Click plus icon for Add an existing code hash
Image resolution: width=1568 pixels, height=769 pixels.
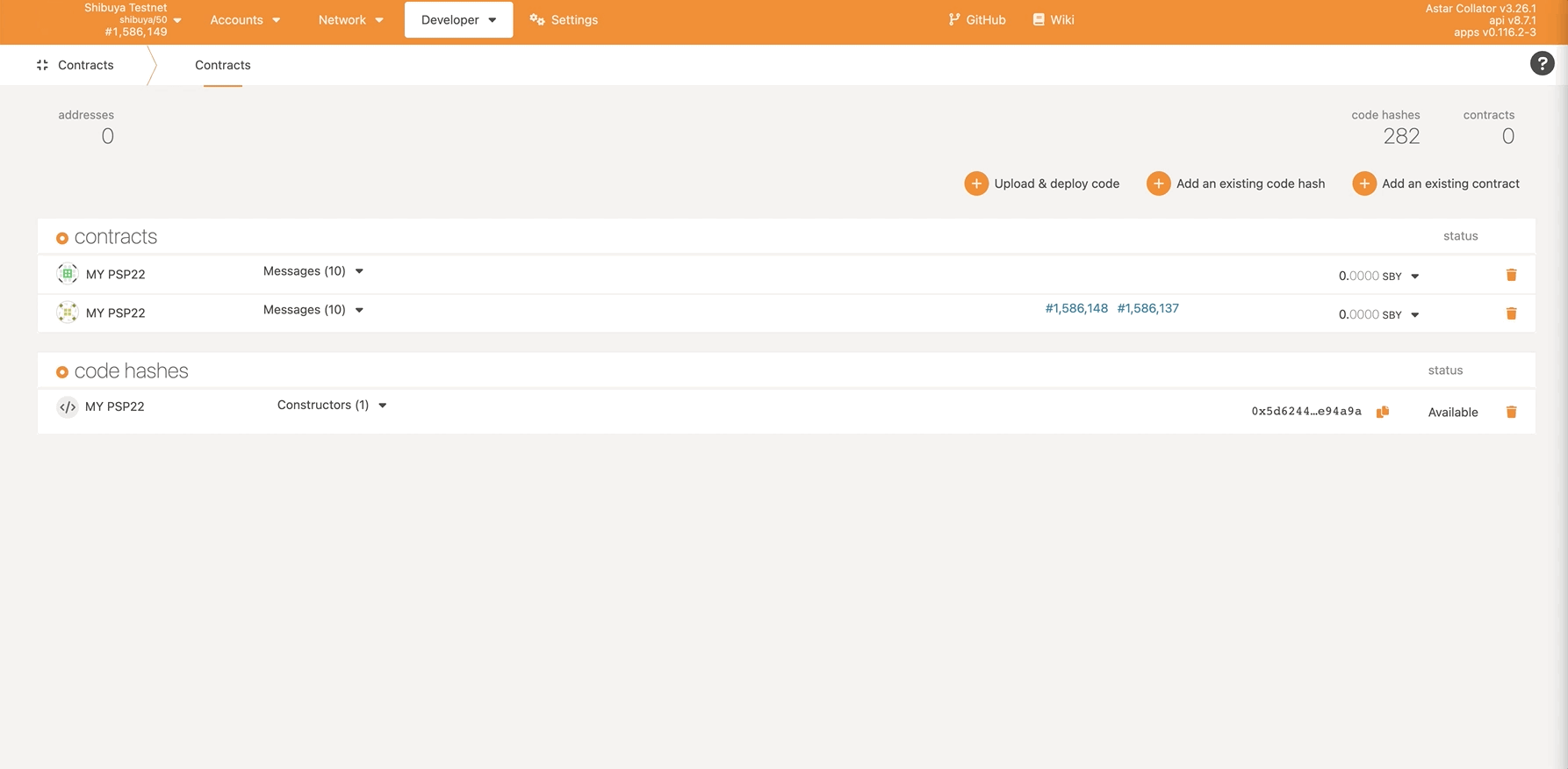click(x=1158, y=183)
